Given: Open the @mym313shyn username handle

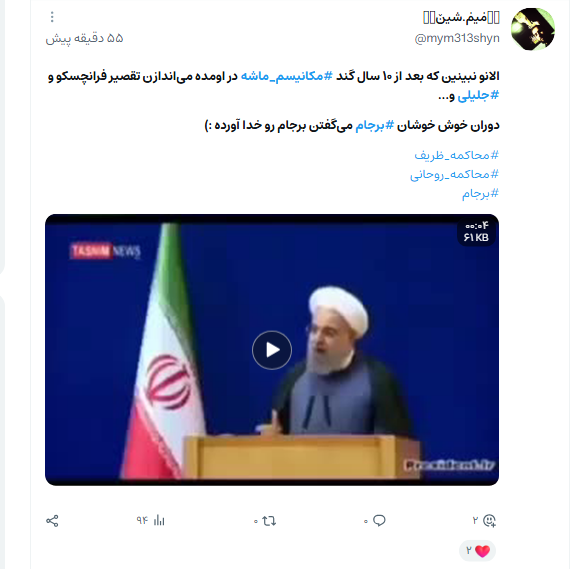Looking at the screenshot, I should coord(457,38).
